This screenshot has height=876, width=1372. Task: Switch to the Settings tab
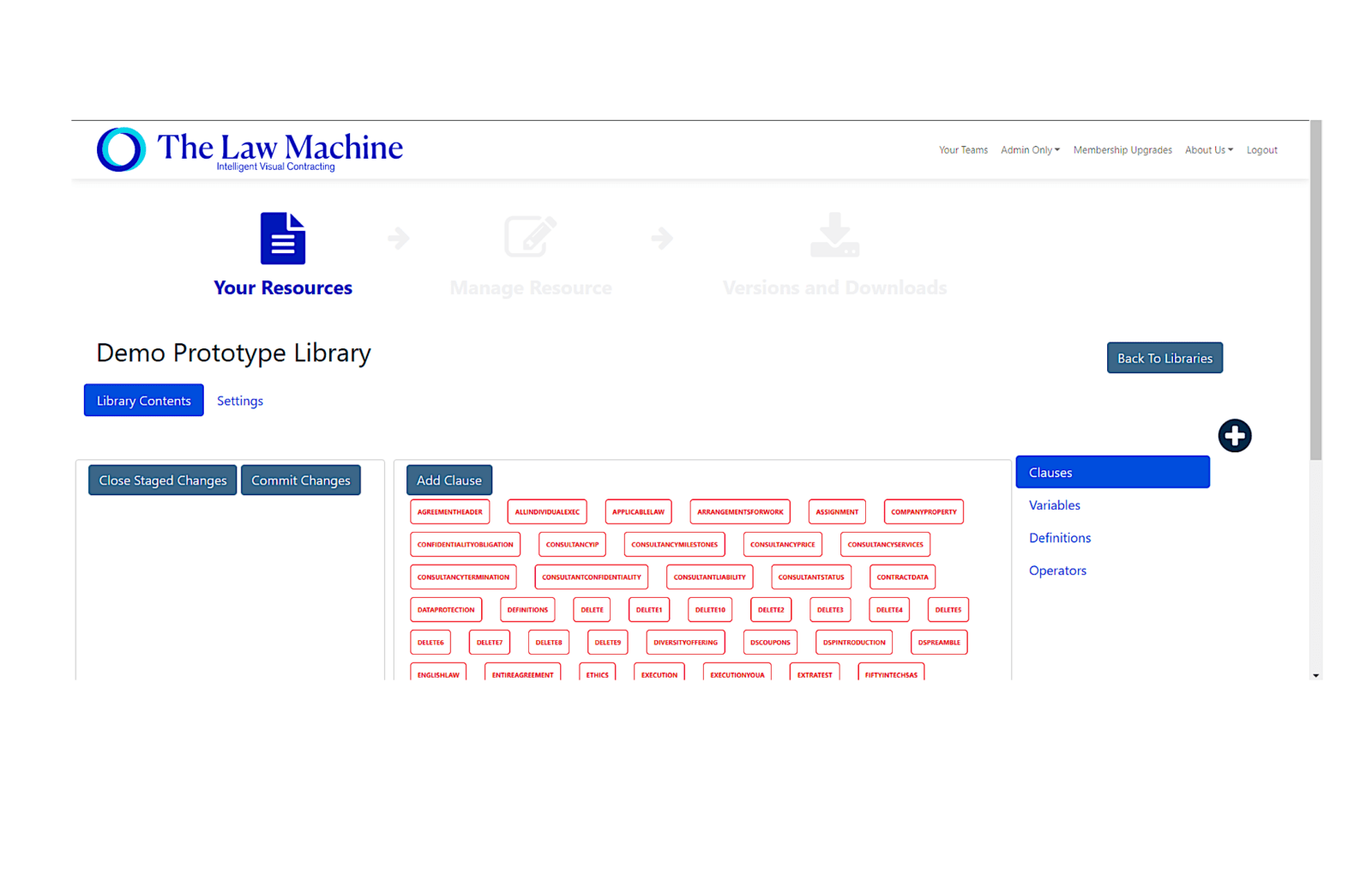coord(239,401)
